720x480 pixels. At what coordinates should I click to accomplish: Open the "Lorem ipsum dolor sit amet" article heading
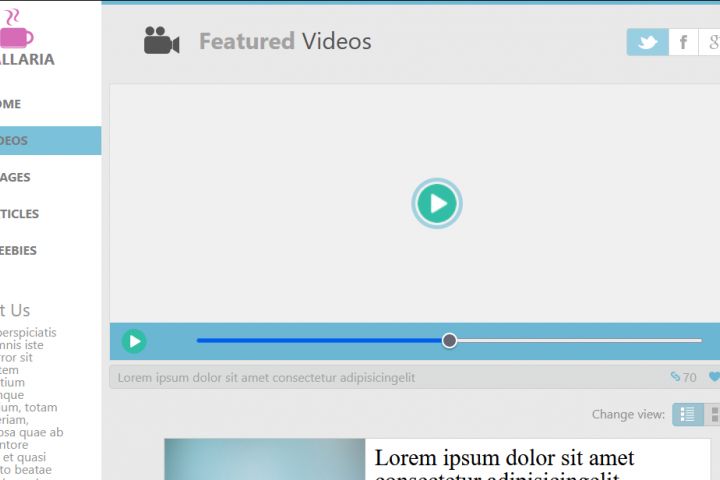tap(504, 464)
